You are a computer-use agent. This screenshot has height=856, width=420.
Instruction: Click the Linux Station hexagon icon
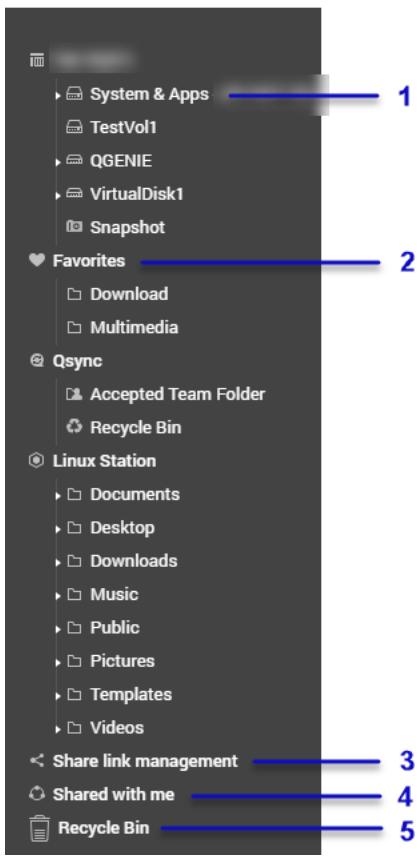[36, 461]
